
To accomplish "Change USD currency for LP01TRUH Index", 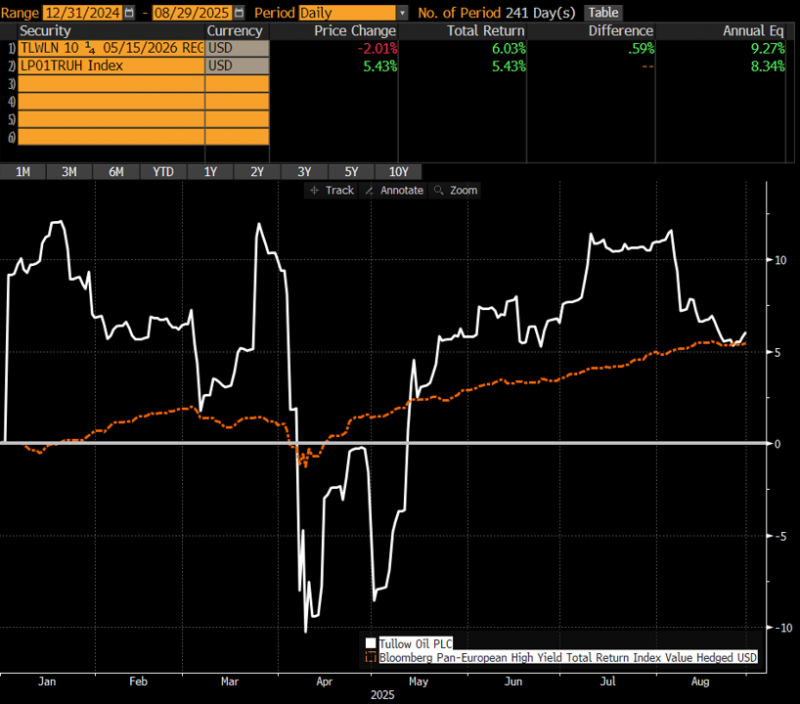I will click(x=237, y=66).
